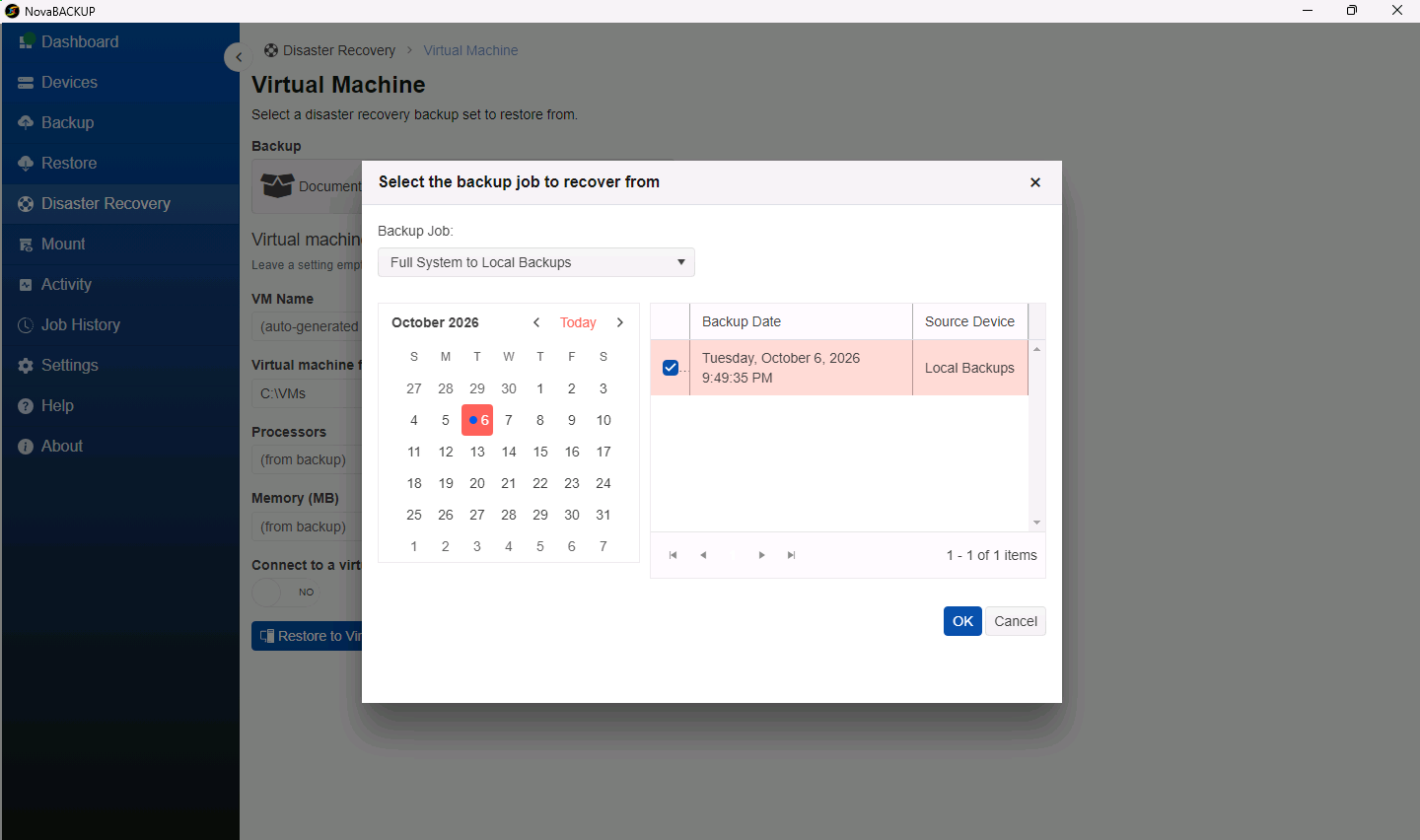Go to the next results page
This screenshot has height=840, width=1420.
(x=761, y=555)
